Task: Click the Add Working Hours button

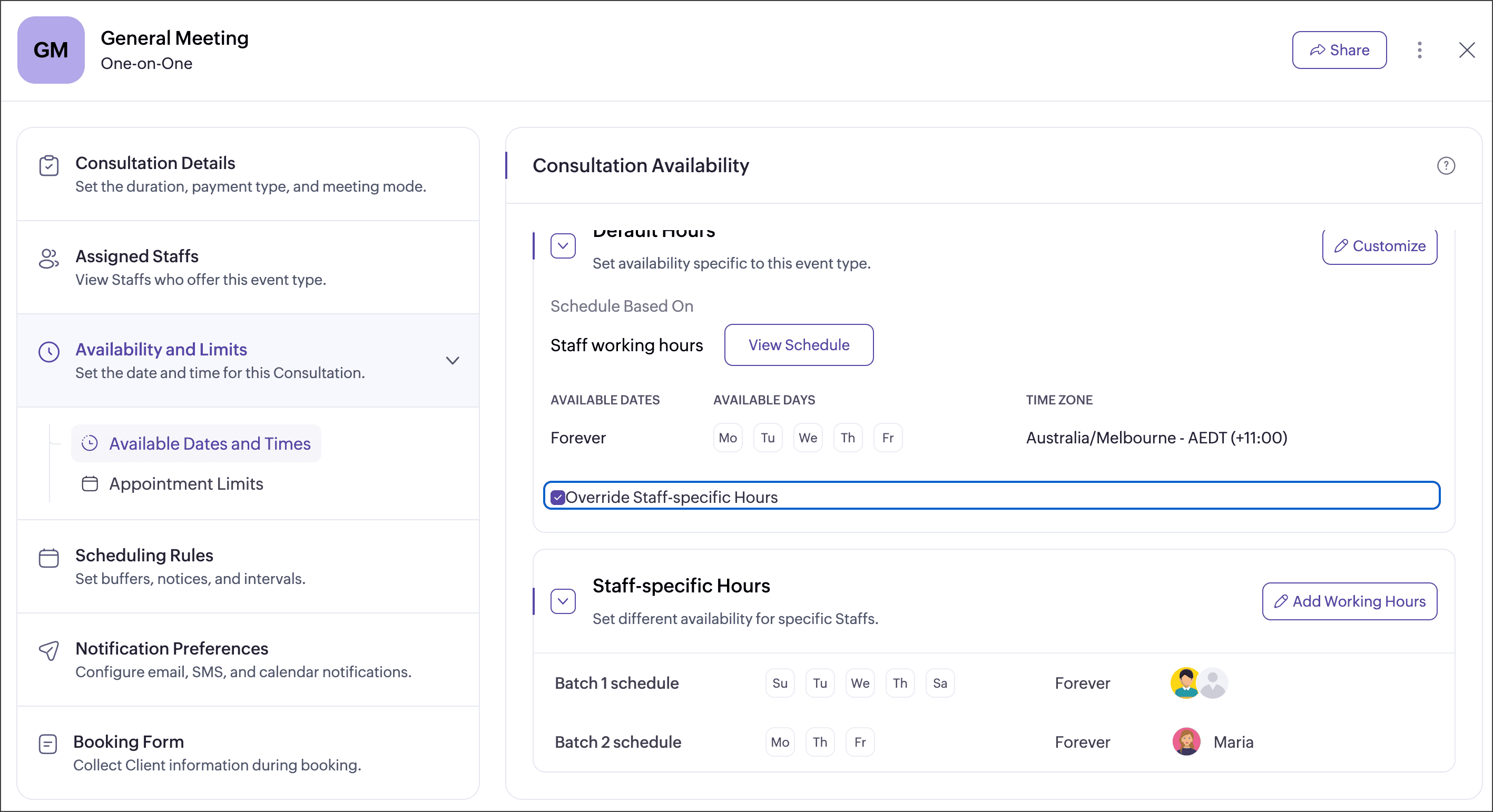Action: pyautogui.click(x=1349, y=601)
